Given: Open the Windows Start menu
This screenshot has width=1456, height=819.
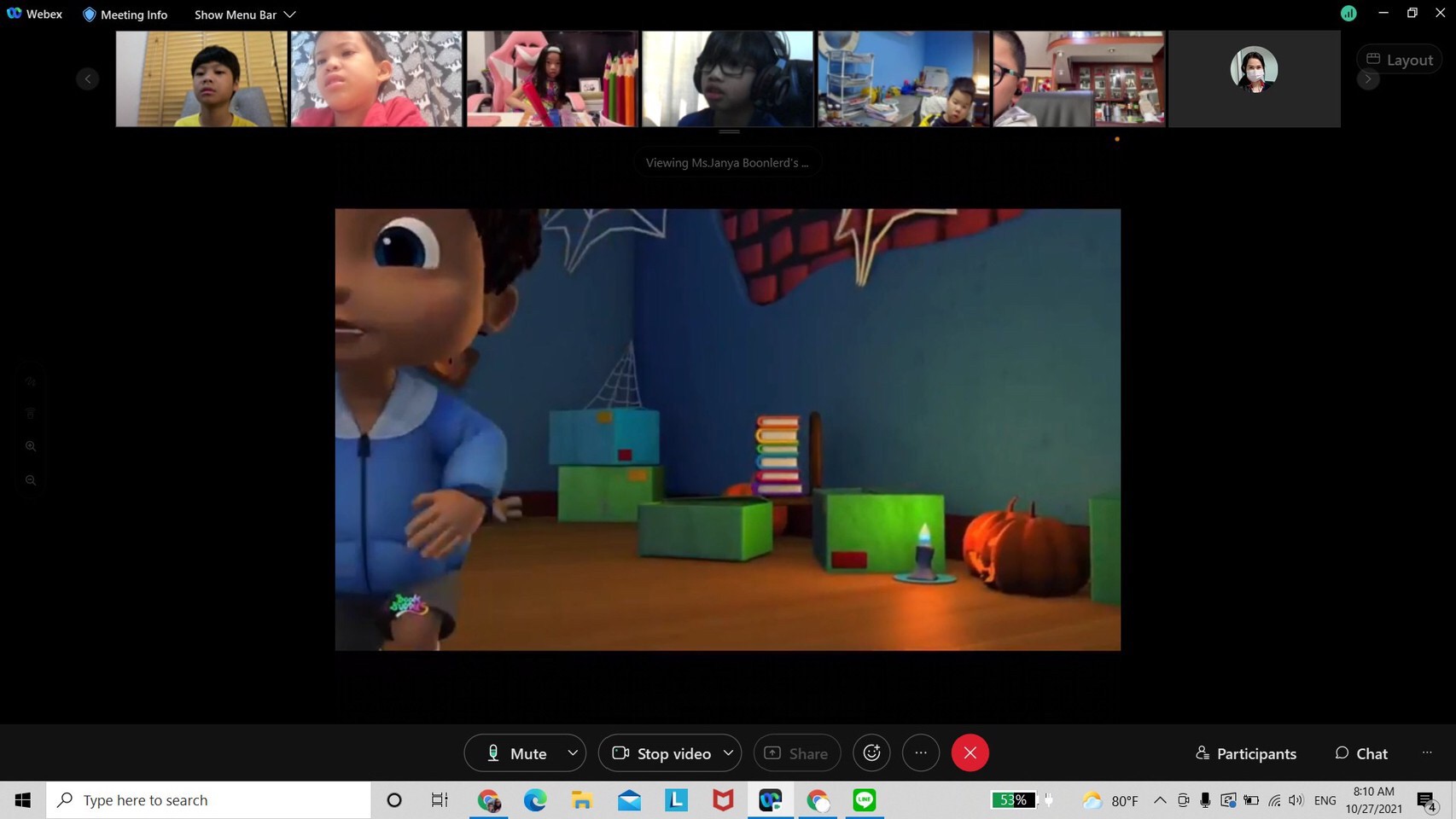Looking at the screenshot, I should (23, 800).
